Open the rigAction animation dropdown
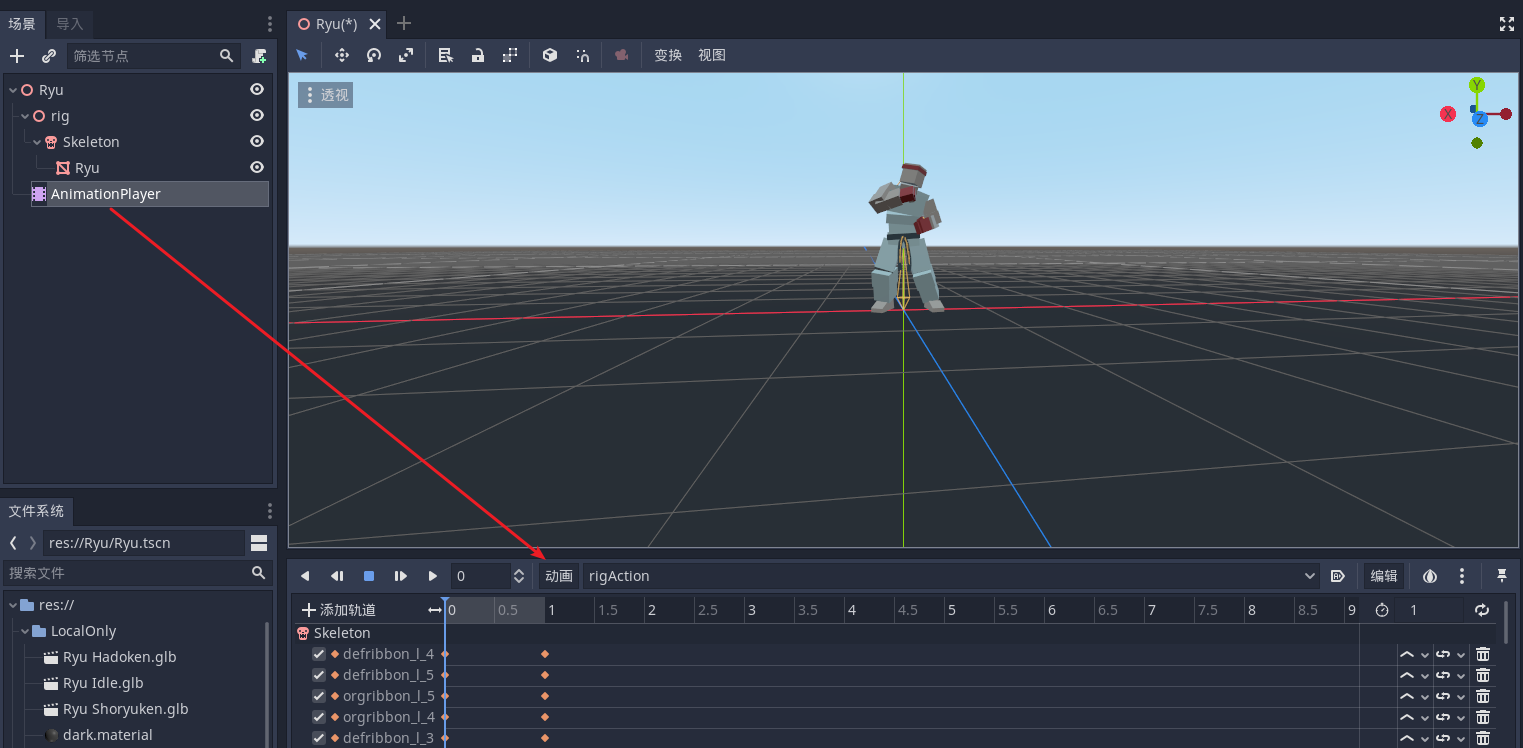The height and width of the screenshot is (748, 1523). (x=952, y=576)
